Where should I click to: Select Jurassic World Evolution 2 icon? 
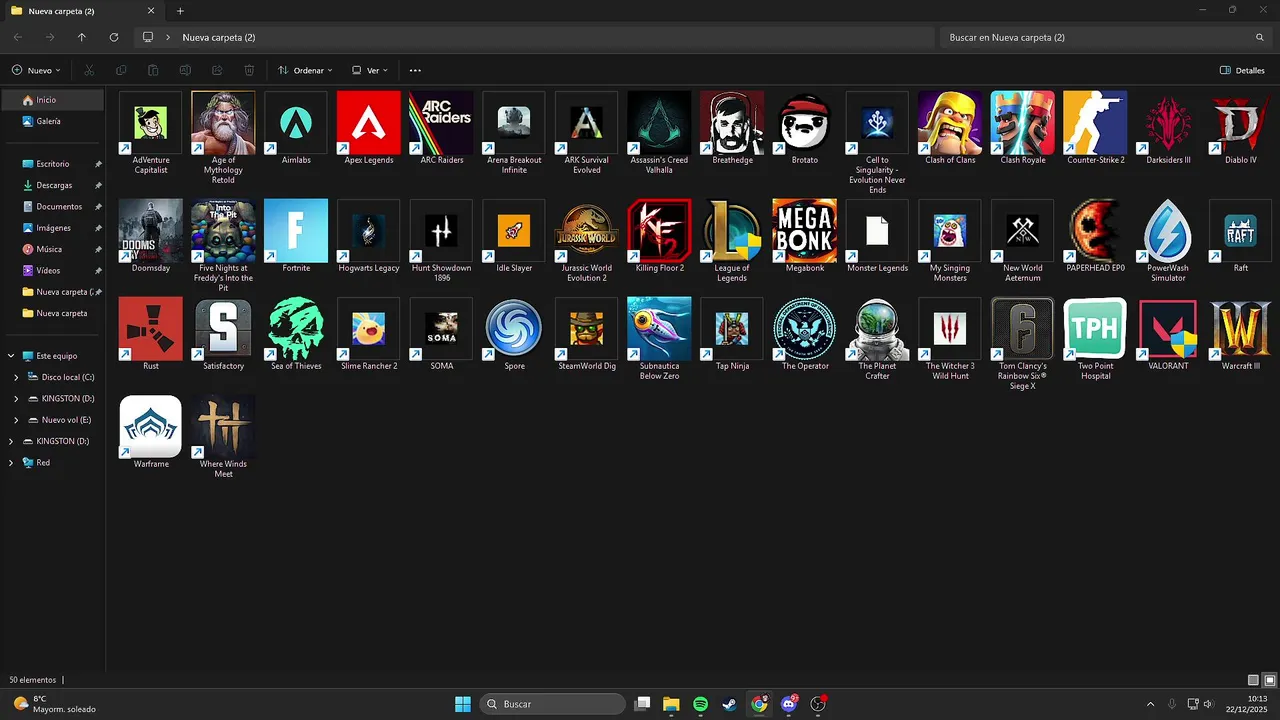(587, 231)
